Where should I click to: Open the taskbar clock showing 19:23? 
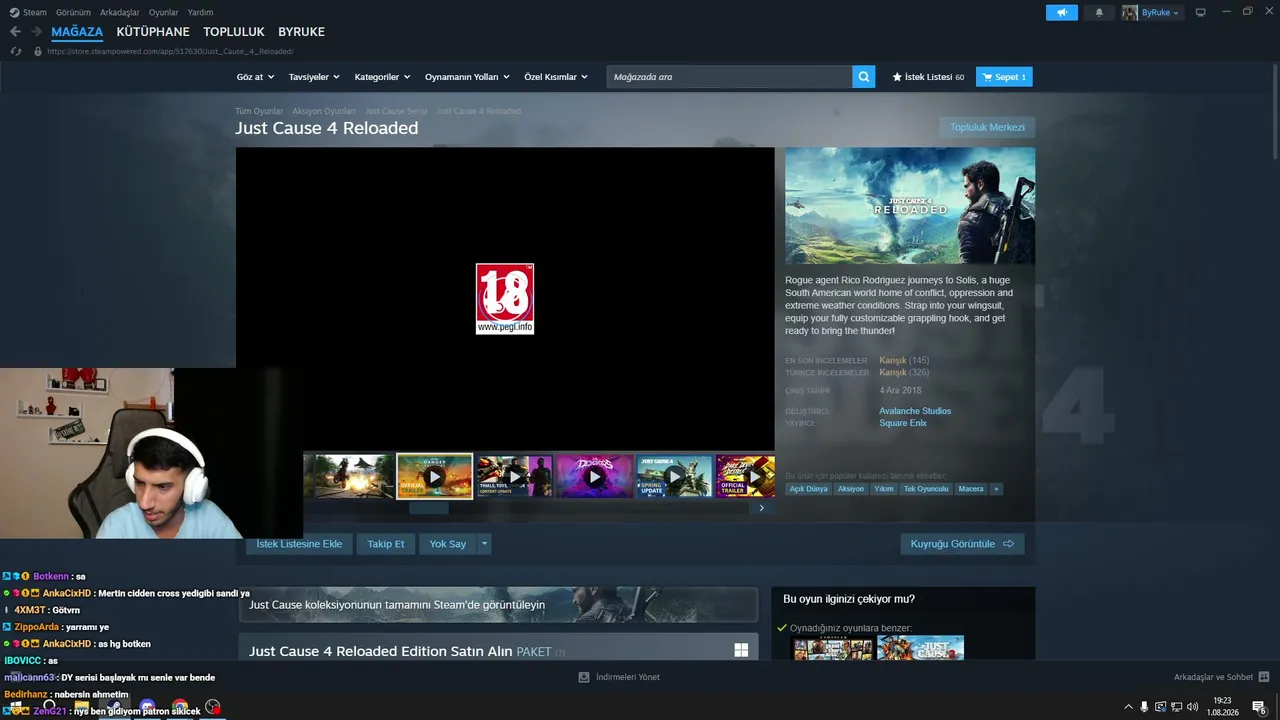pyautogui.click(x=1222, y=706)
